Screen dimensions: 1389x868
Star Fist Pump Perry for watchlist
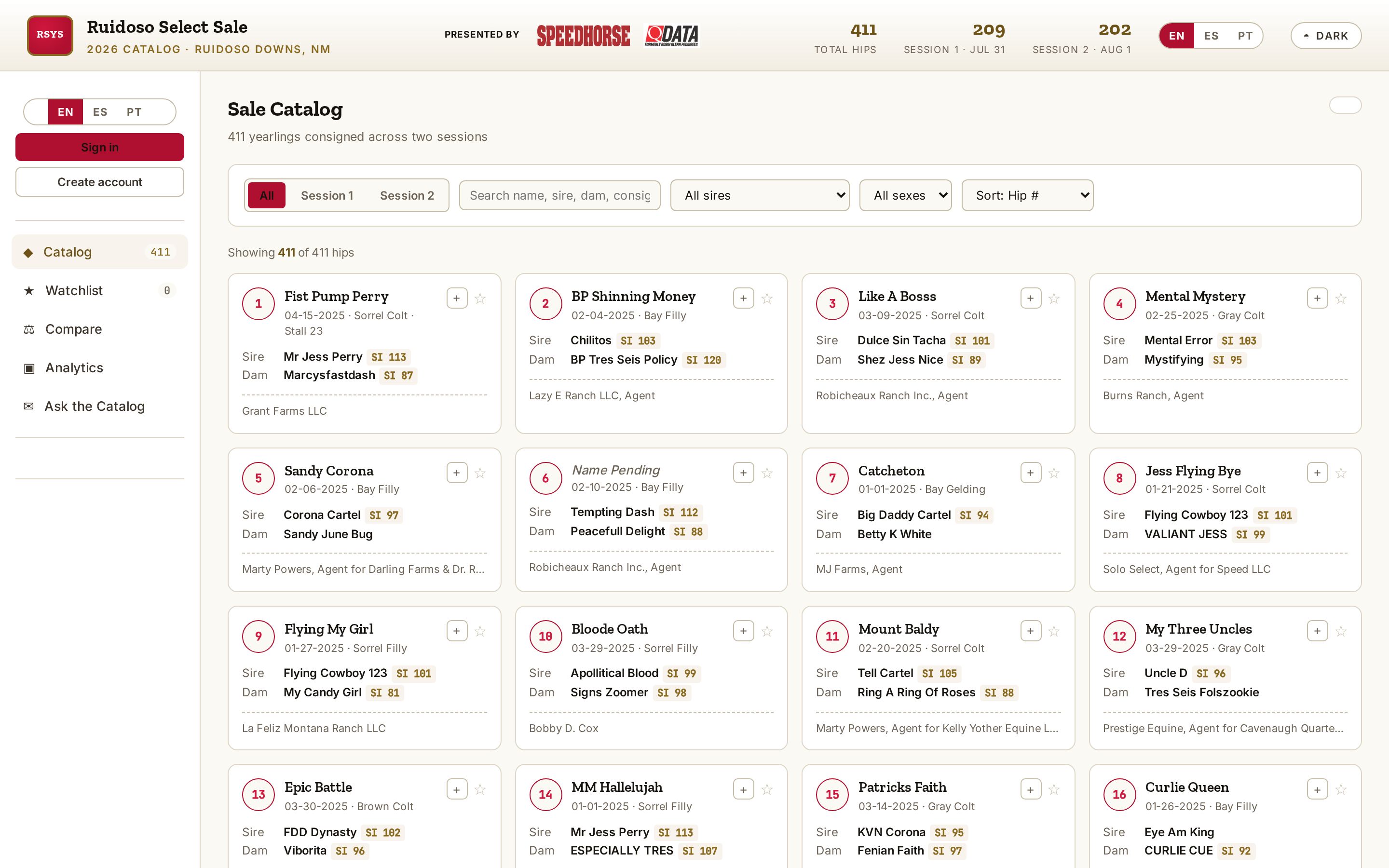pos(480,298)
